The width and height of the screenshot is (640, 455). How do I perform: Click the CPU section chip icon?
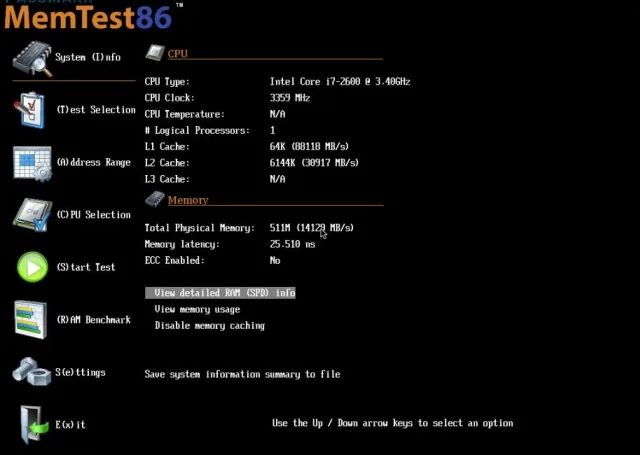click(x=155, y=53)
